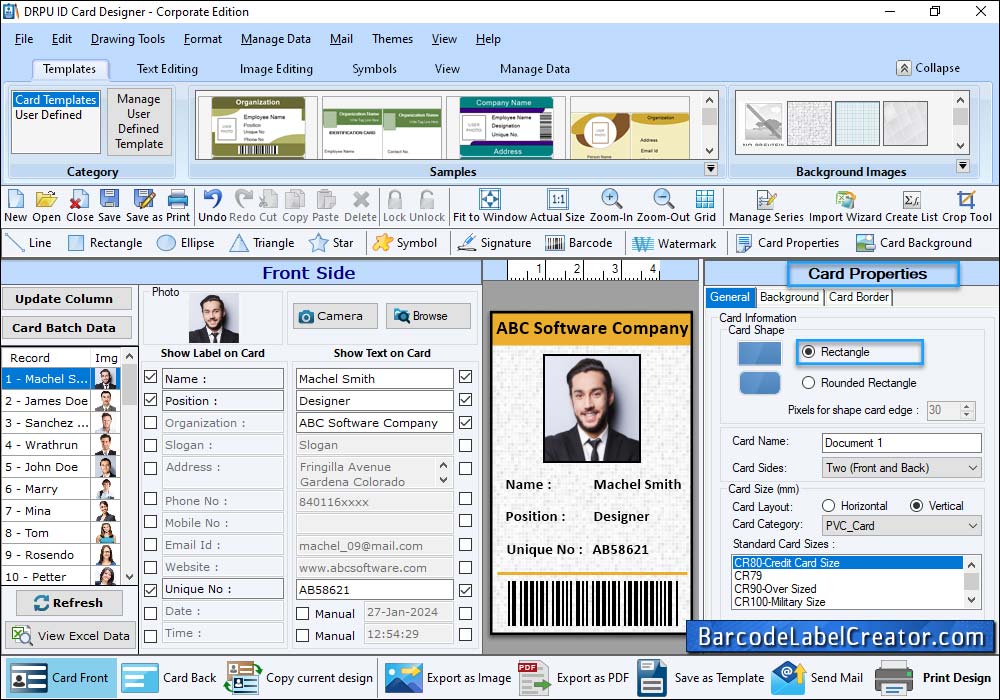1000x700 pixels.
Task: Select the Vertical card layout
Action: point(916,506)
